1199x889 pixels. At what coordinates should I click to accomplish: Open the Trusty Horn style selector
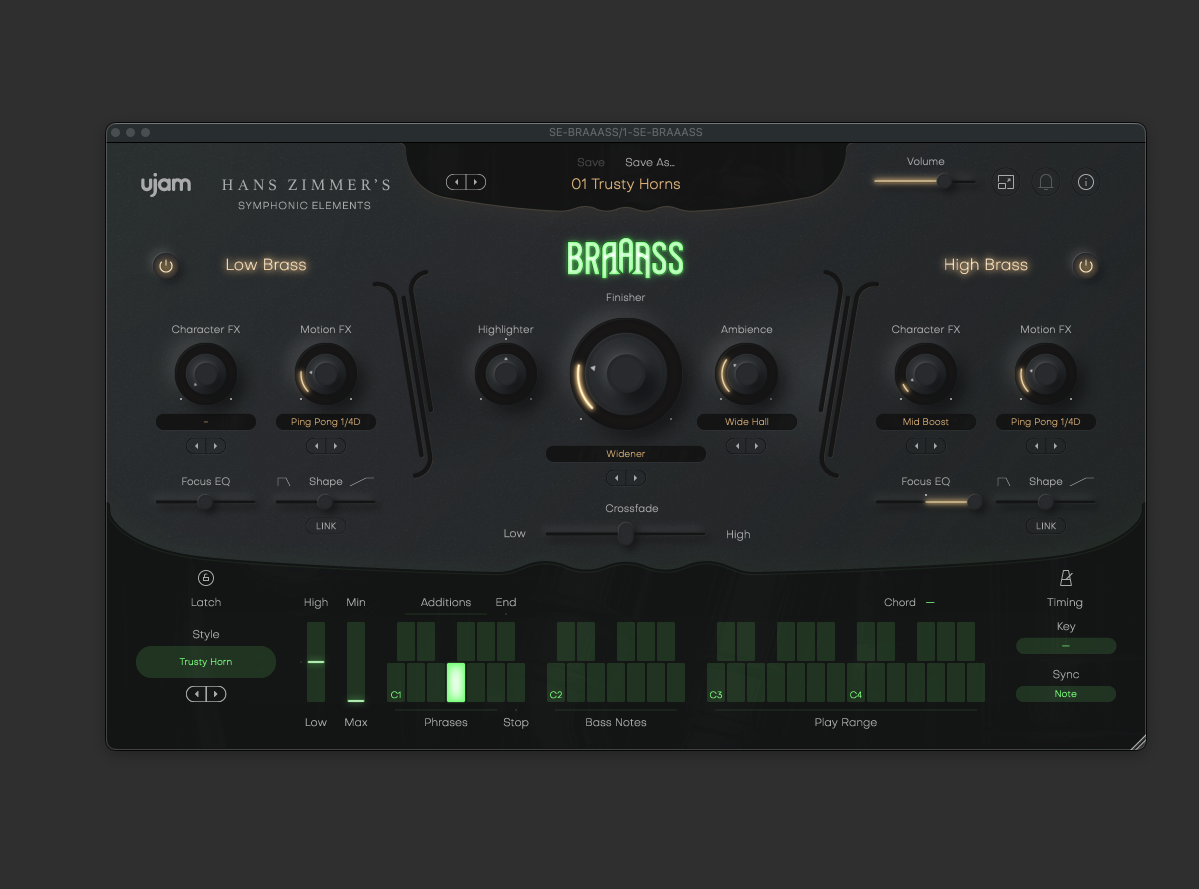[x=206, y=662]
